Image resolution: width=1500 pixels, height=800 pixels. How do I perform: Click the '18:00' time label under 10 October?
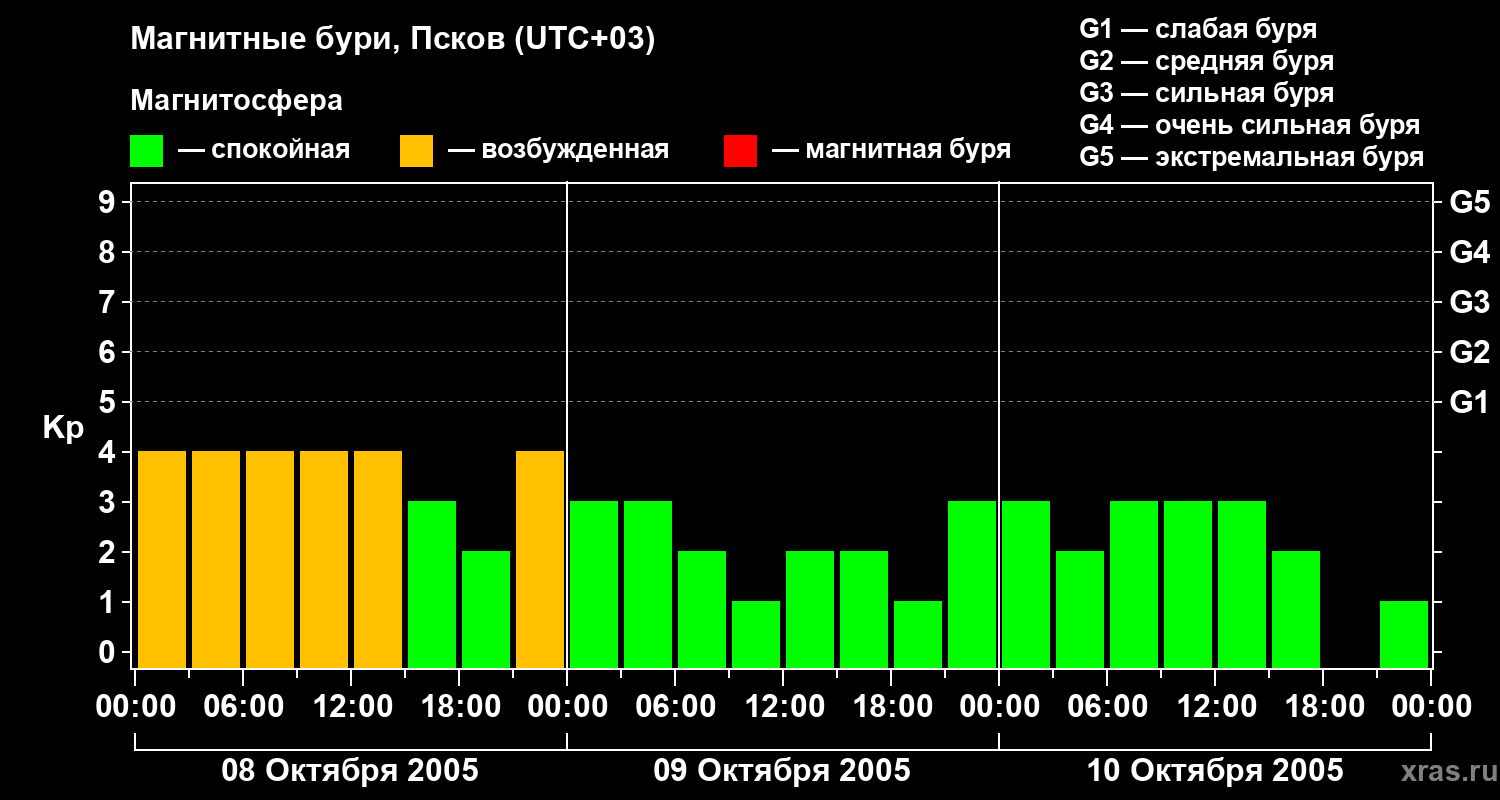point(1323,707)
